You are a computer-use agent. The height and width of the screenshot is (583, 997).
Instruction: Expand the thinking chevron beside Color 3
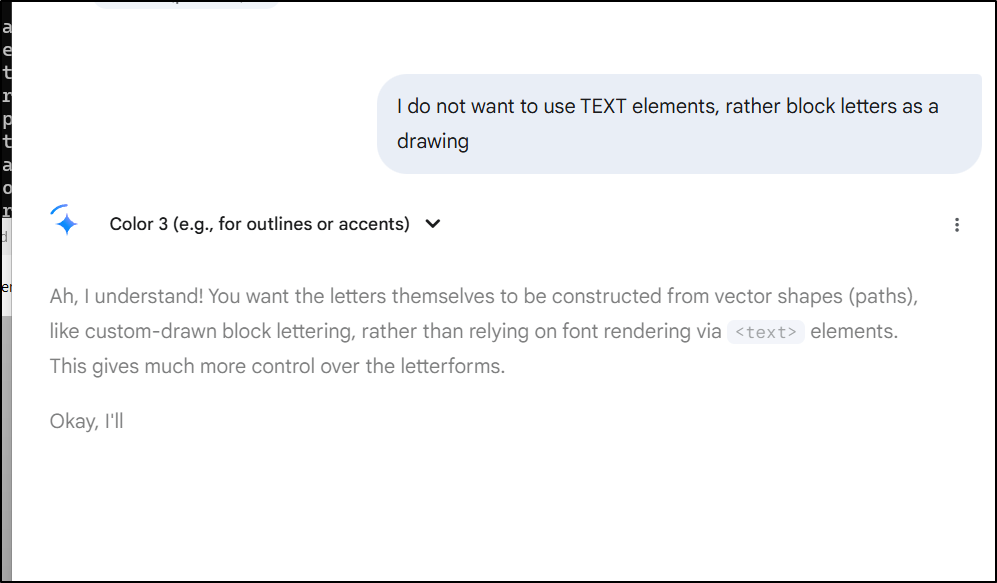[433, 224]
